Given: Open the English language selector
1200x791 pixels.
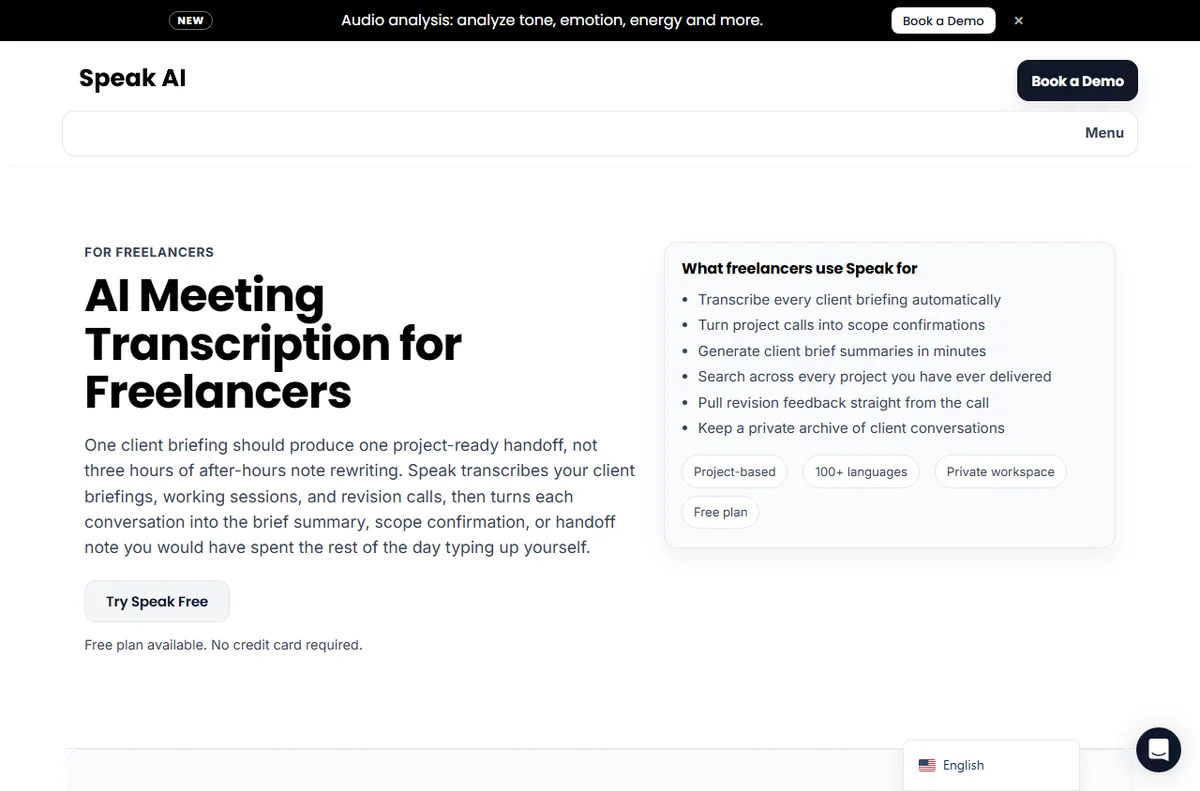Looking at the screenshot, I should click(x=991, y=765).
